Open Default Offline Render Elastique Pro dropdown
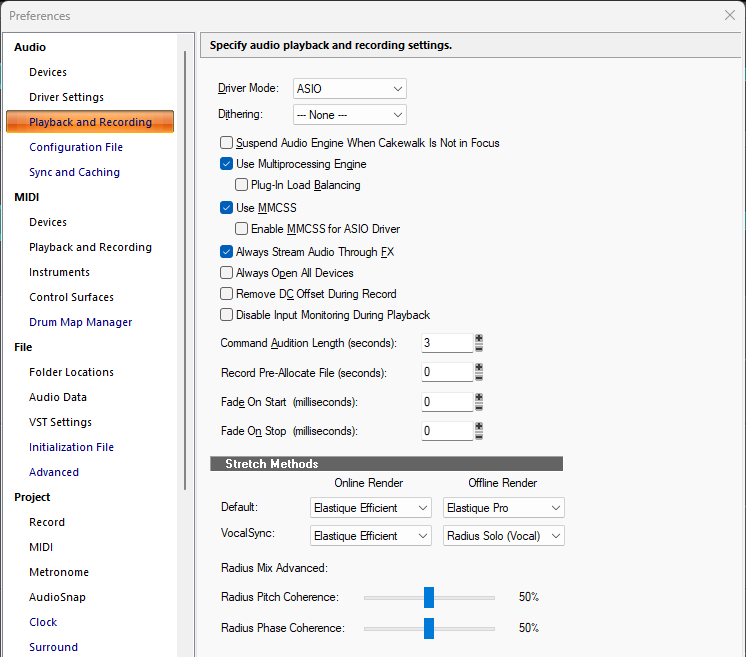This screenshot has height=657, width=746. (503, 508)
